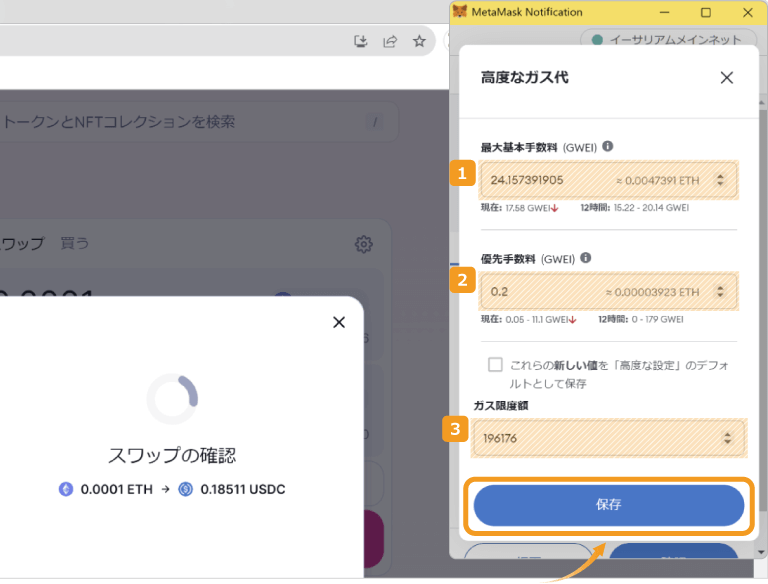The image size is (768, 584).
Task: Click the MetaMask window scroll down arrow
Action: [x=762, y=552]
